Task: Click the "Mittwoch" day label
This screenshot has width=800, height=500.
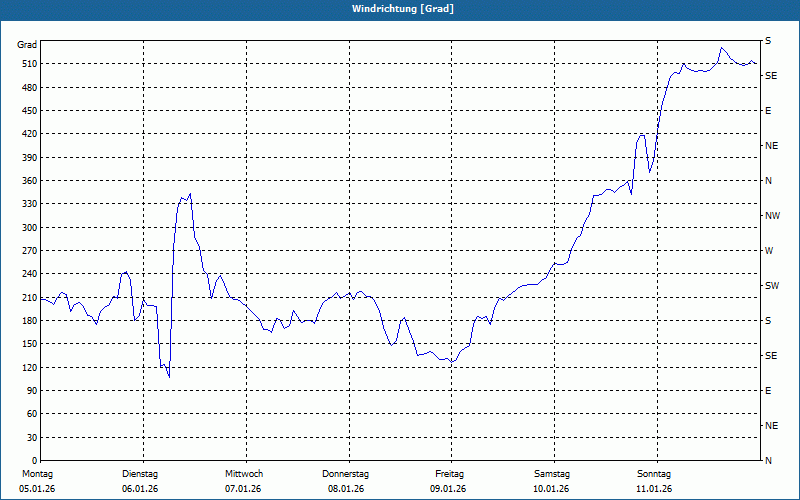Action: pyautogui.click(x=244, y=474)
